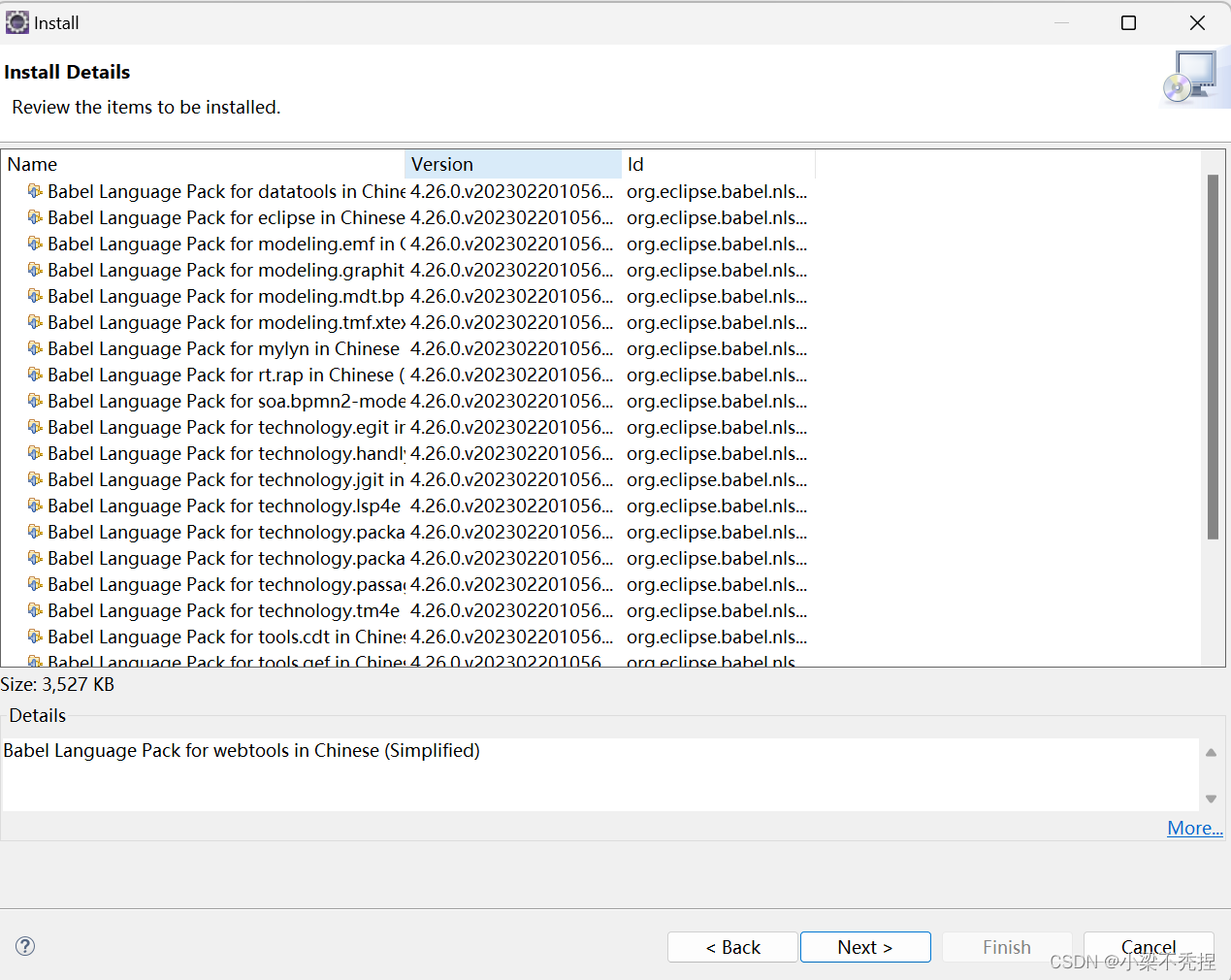Open help with the question mark icon

coord(25,946)
